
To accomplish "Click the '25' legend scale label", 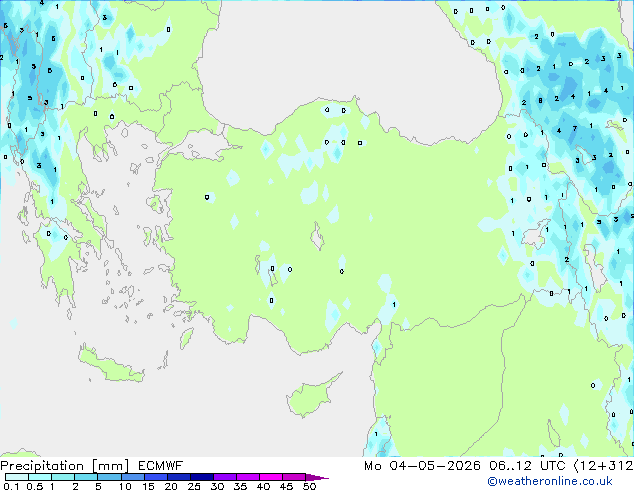I will click(194, 486).
